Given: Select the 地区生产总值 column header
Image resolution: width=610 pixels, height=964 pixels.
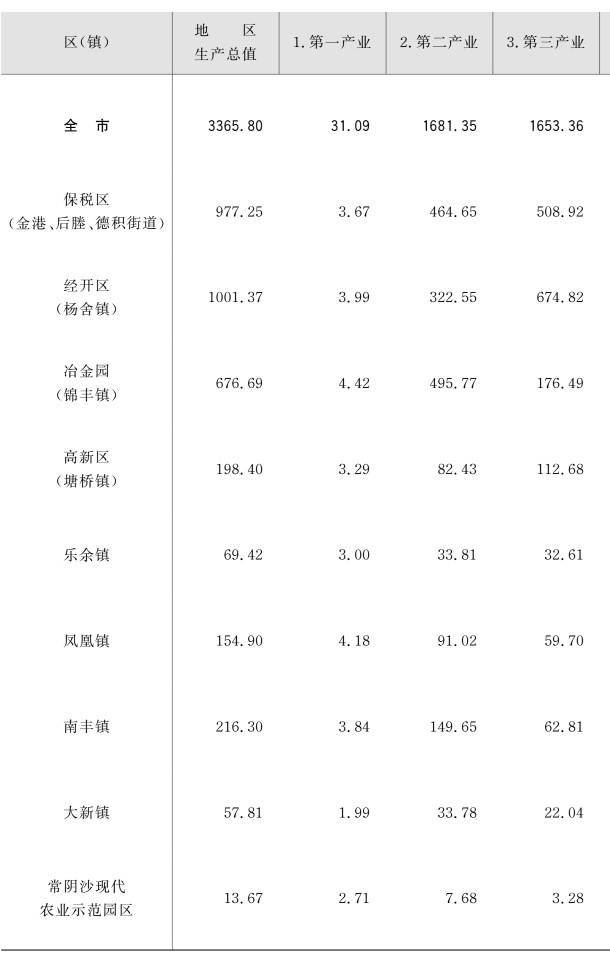Looking at the screenshot, I should tap(226, 42).
